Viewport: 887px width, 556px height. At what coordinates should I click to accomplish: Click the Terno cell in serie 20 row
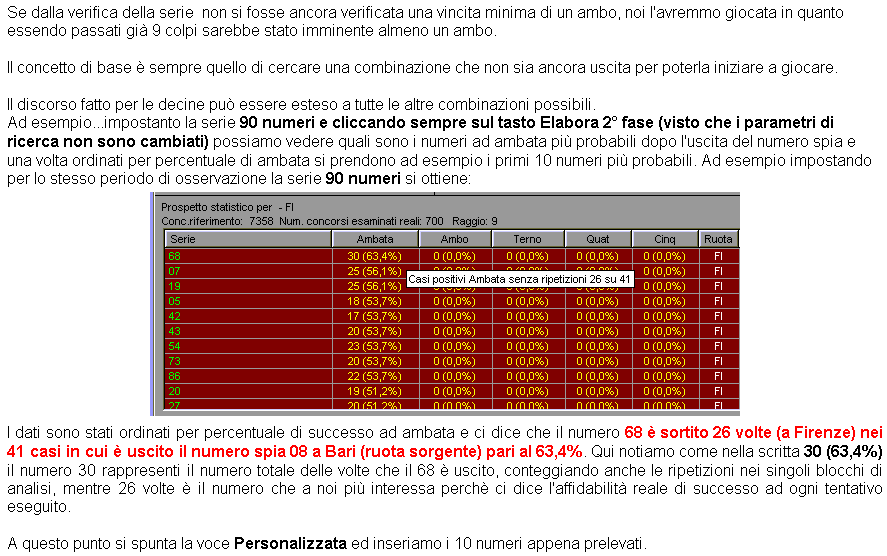click(x=528, y=391)
